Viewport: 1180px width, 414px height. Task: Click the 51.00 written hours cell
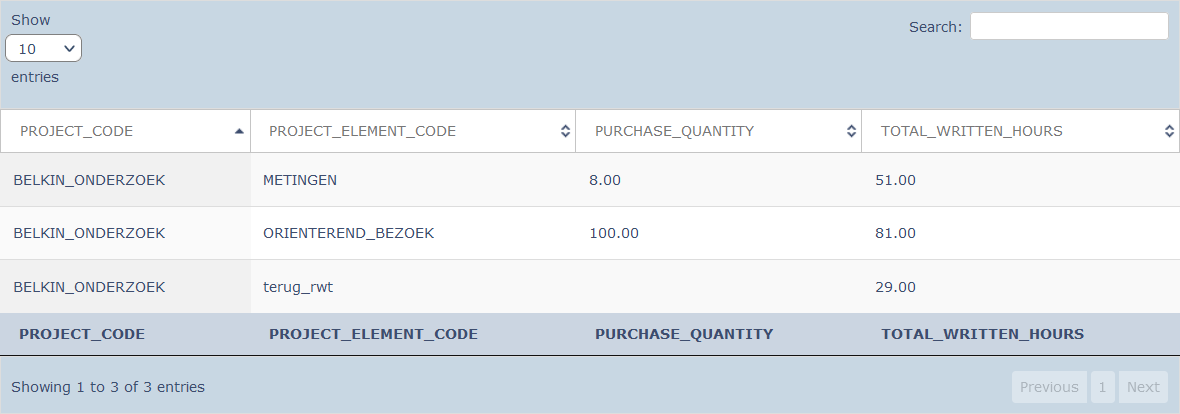click(x=898, y=180)
